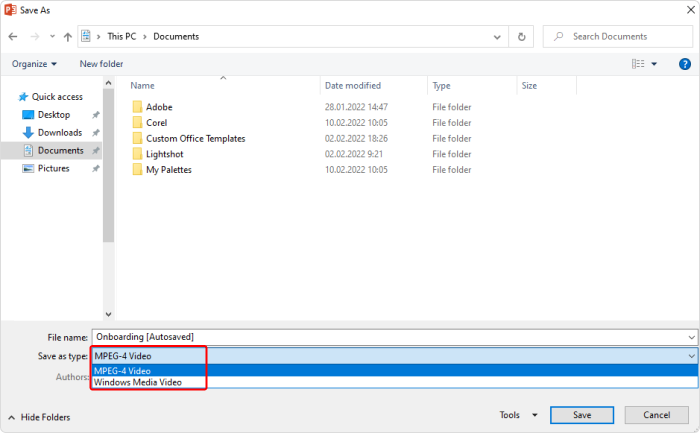
Task: Open recent locations dropdown arrow
Action: pyautogui.click(x=52, y=37)
